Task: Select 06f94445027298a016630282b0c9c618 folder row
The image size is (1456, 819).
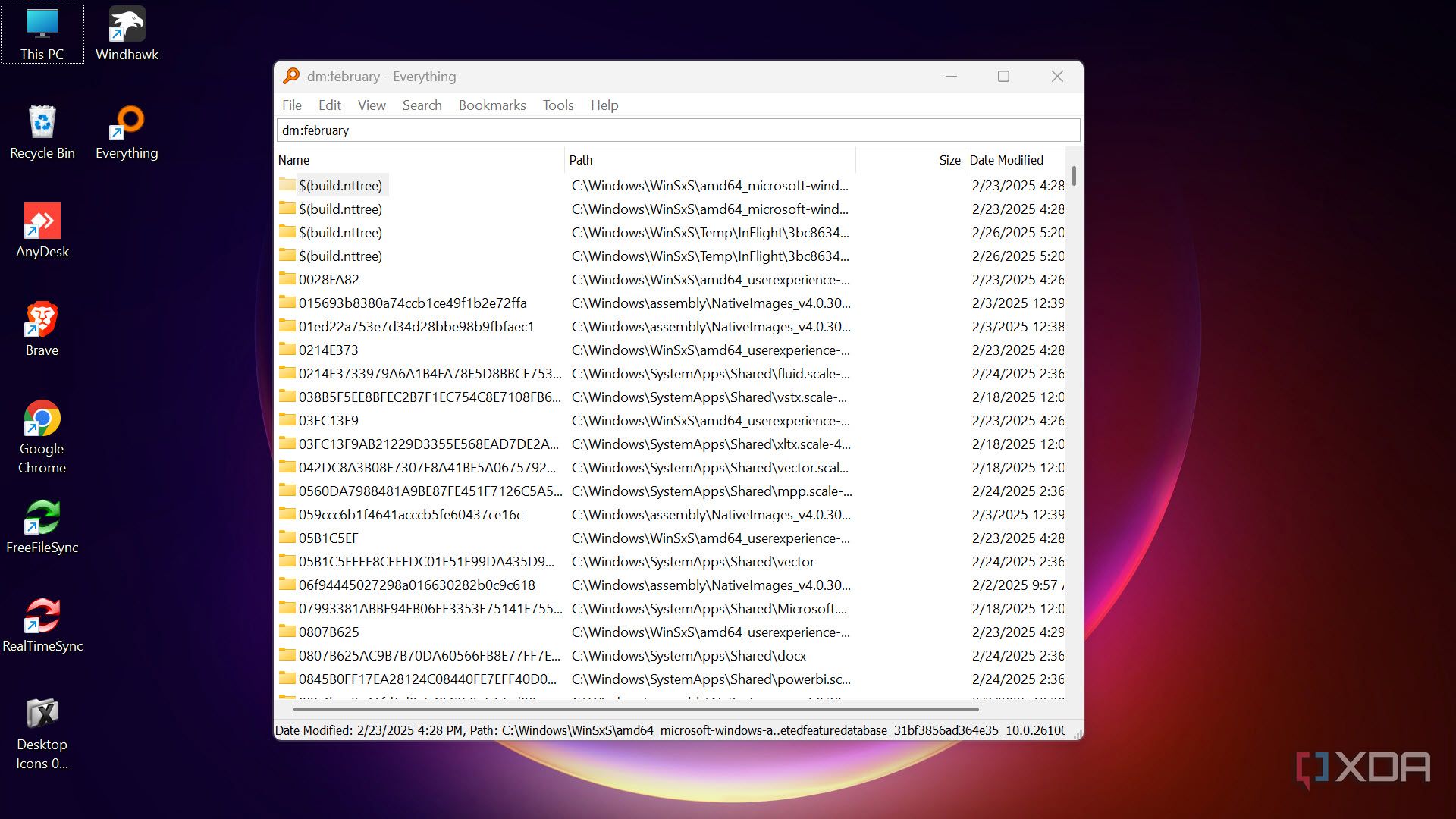Action: coord(670,585)
